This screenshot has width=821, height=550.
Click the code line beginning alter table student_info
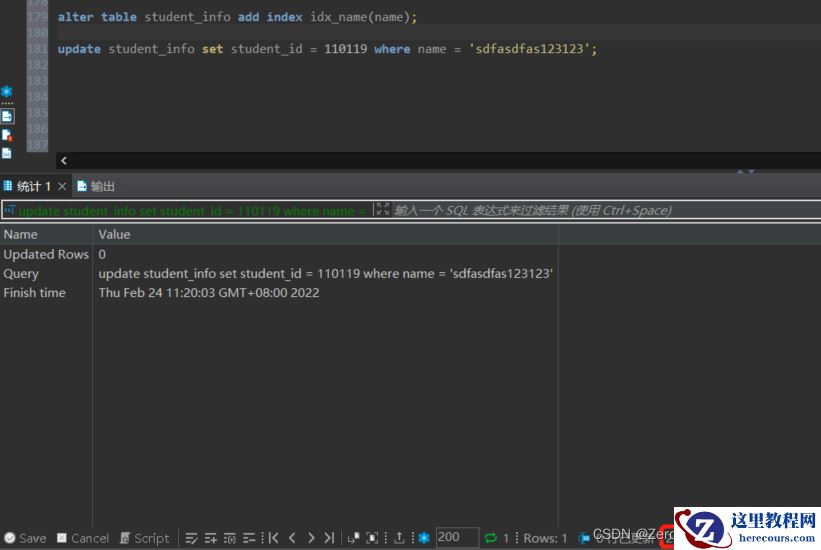(x=237, y=17)
